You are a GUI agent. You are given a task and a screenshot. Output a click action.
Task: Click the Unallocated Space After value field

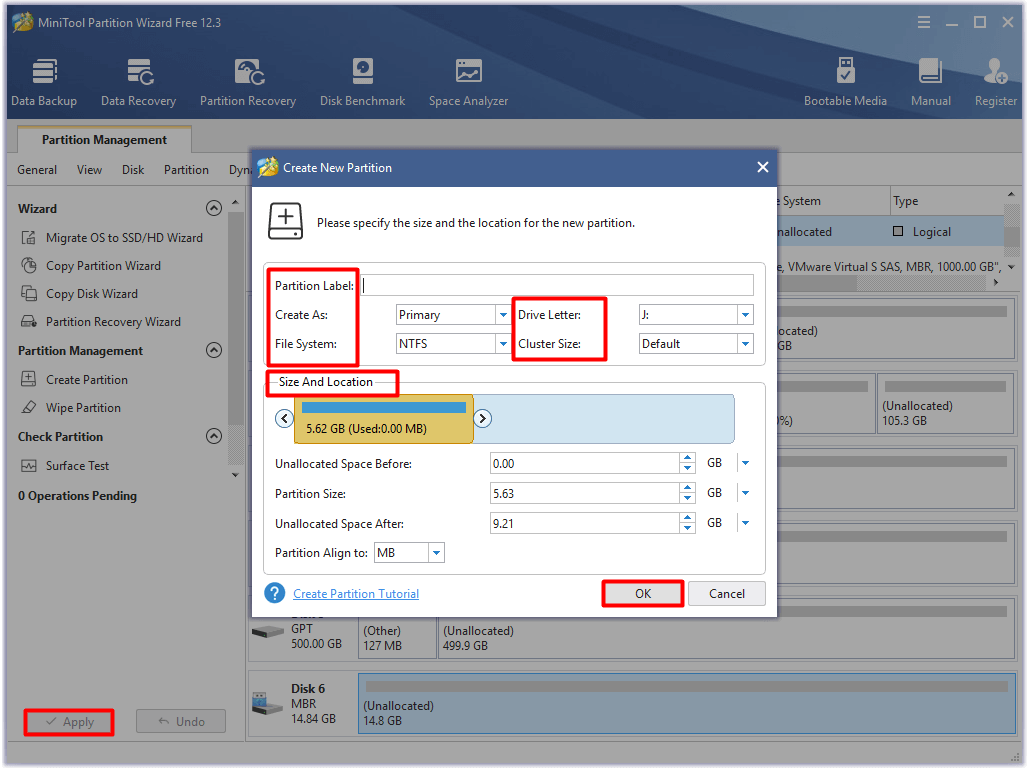coord(585,523)
